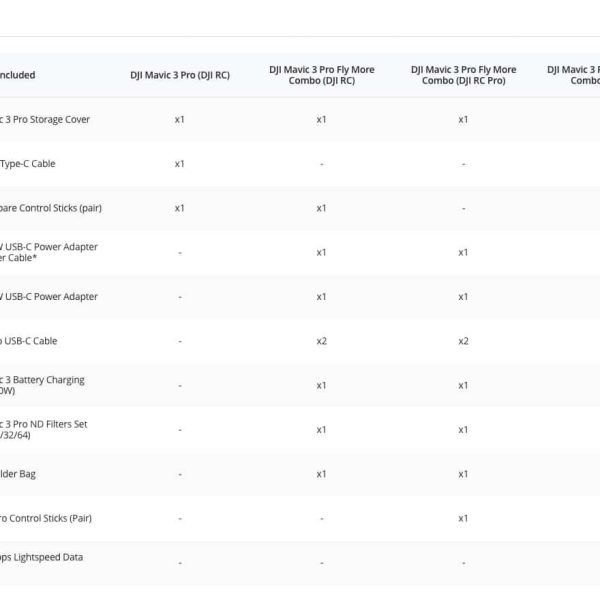Click the 'Included' table header cell
The width and height of the screenshot is (600, 600).
(18, 75)
